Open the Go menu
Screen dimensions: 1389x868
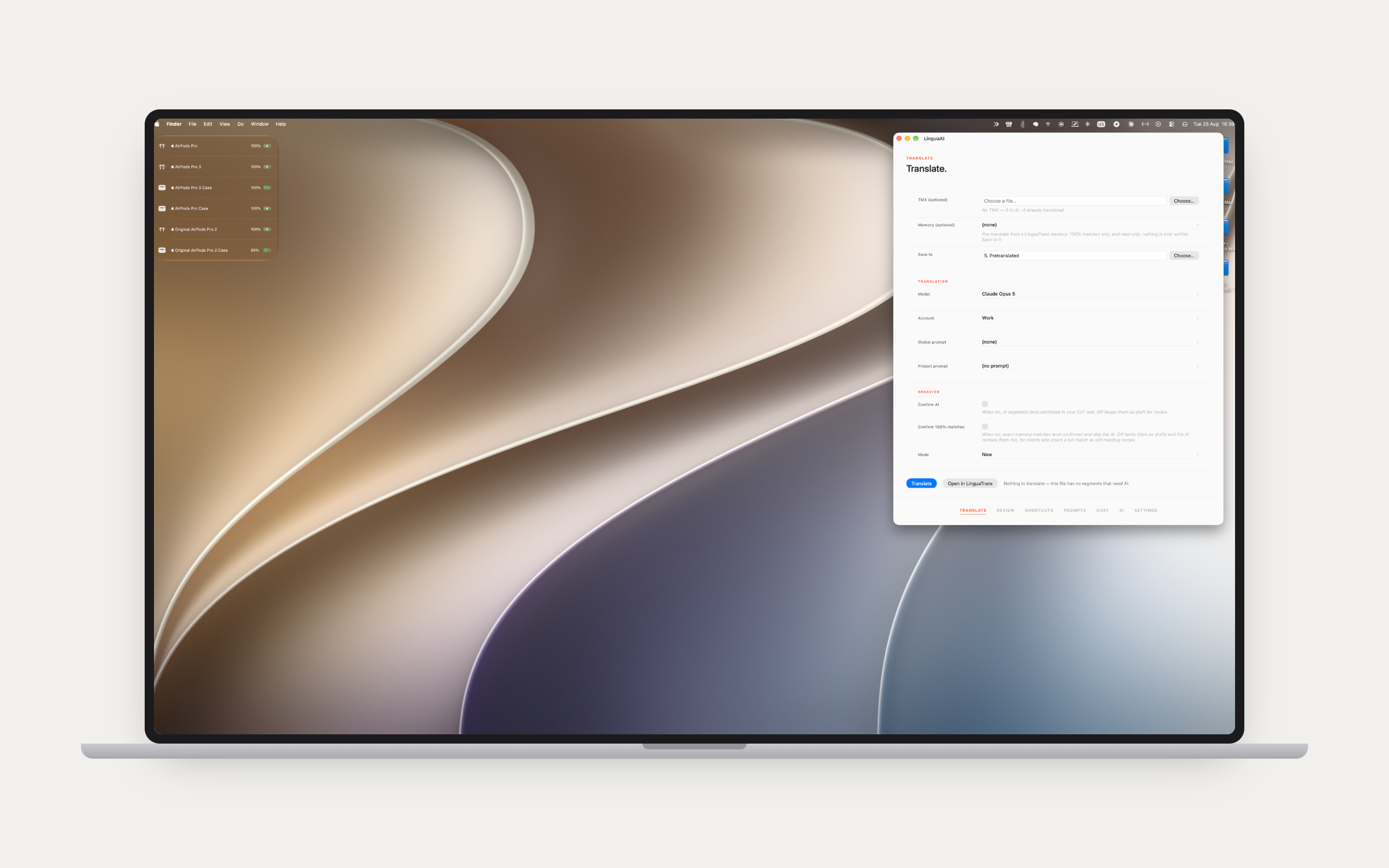(x=240, y=124)
